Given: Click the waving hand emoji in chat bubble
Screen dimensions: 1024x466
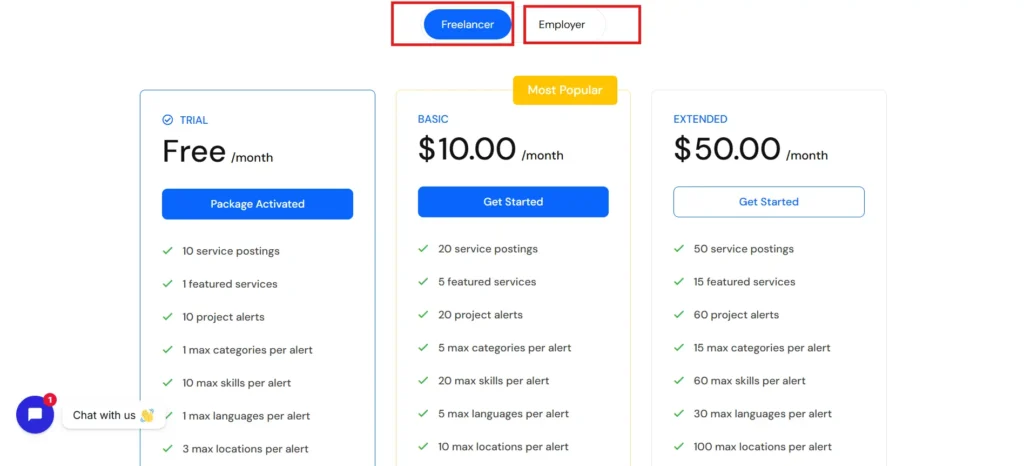Looking at the screenshot, I should coord(147,415).
